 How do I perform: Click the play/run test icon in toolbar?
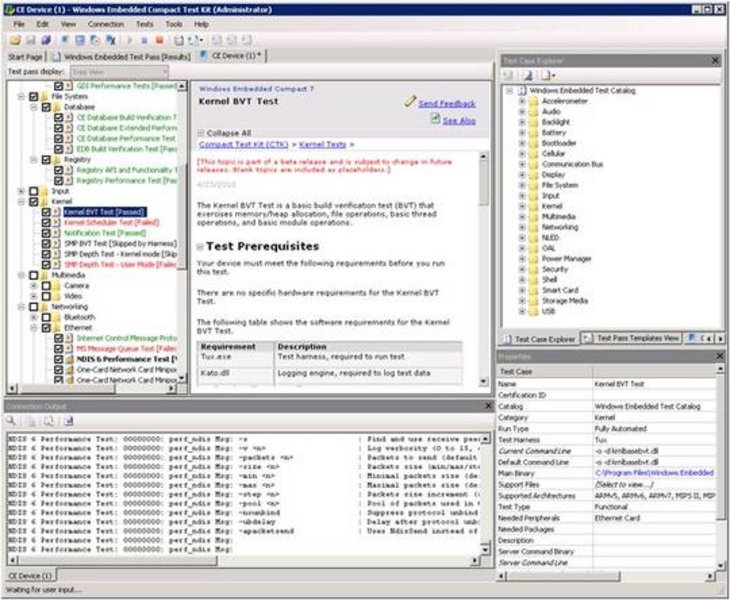129,40
